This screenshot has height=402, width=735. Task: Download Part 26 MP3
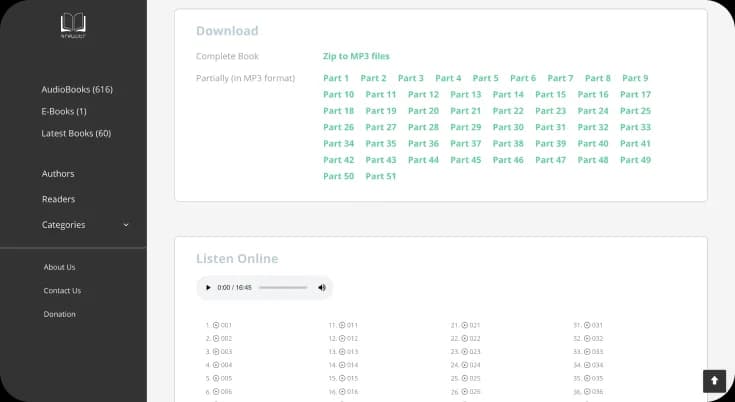point(338,127)
